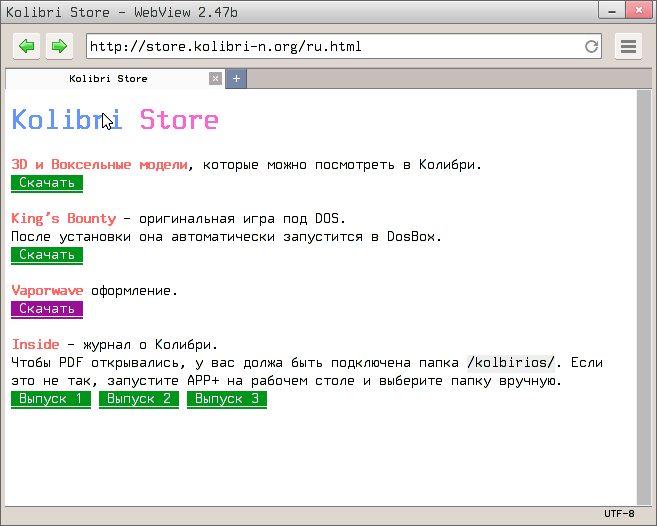Open the Vaporwave link

(47, 290)
